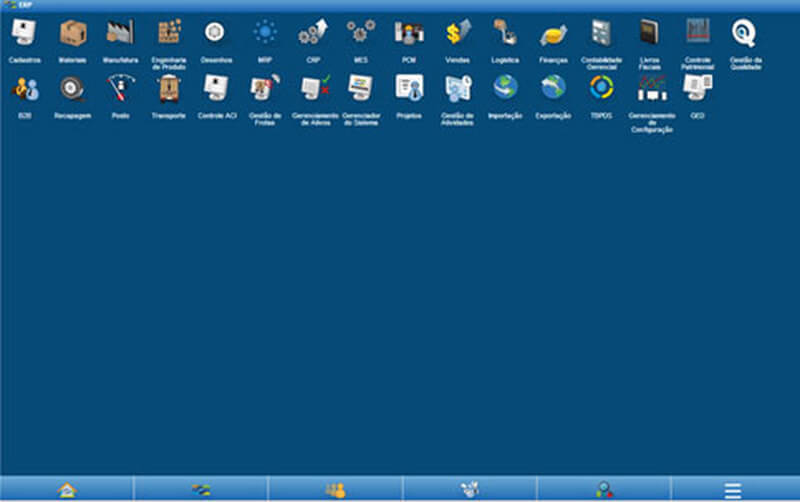This screenshot has height=502, width=800.
Task: Open the hamburger menu in bottom bar
Action: point(733,489)
